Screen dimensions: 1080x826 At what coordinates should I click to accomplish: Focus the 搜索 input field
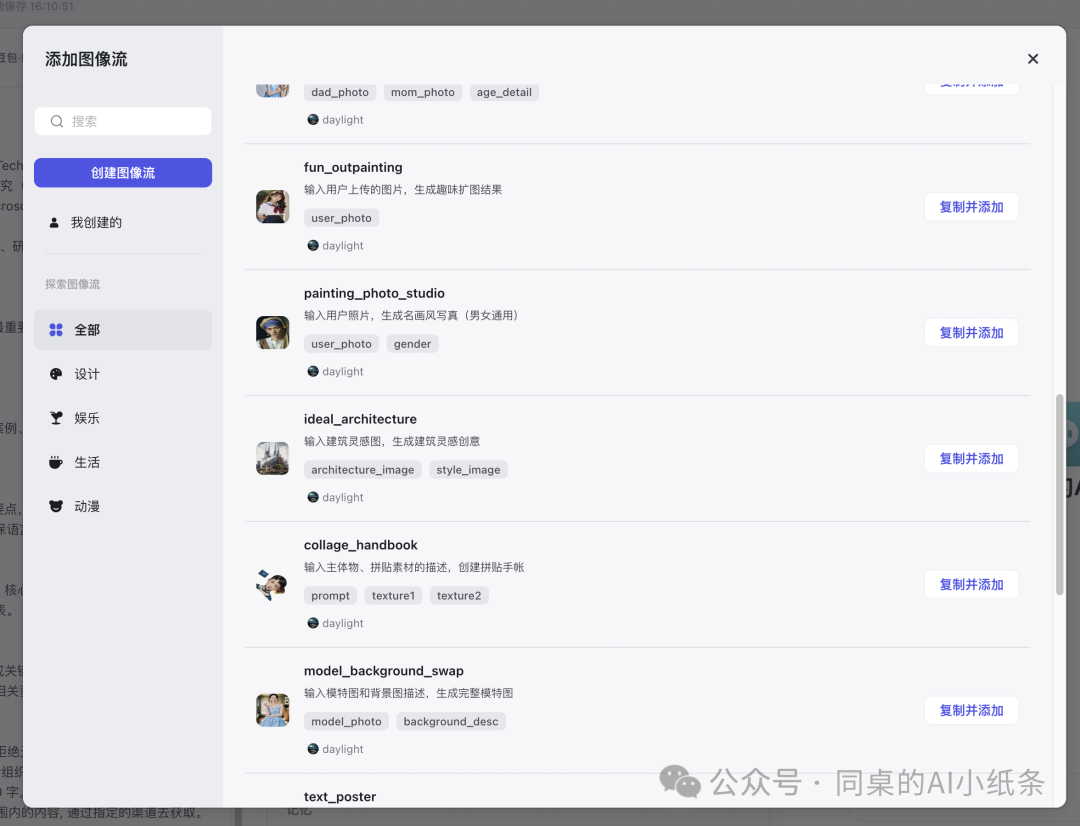135,121
